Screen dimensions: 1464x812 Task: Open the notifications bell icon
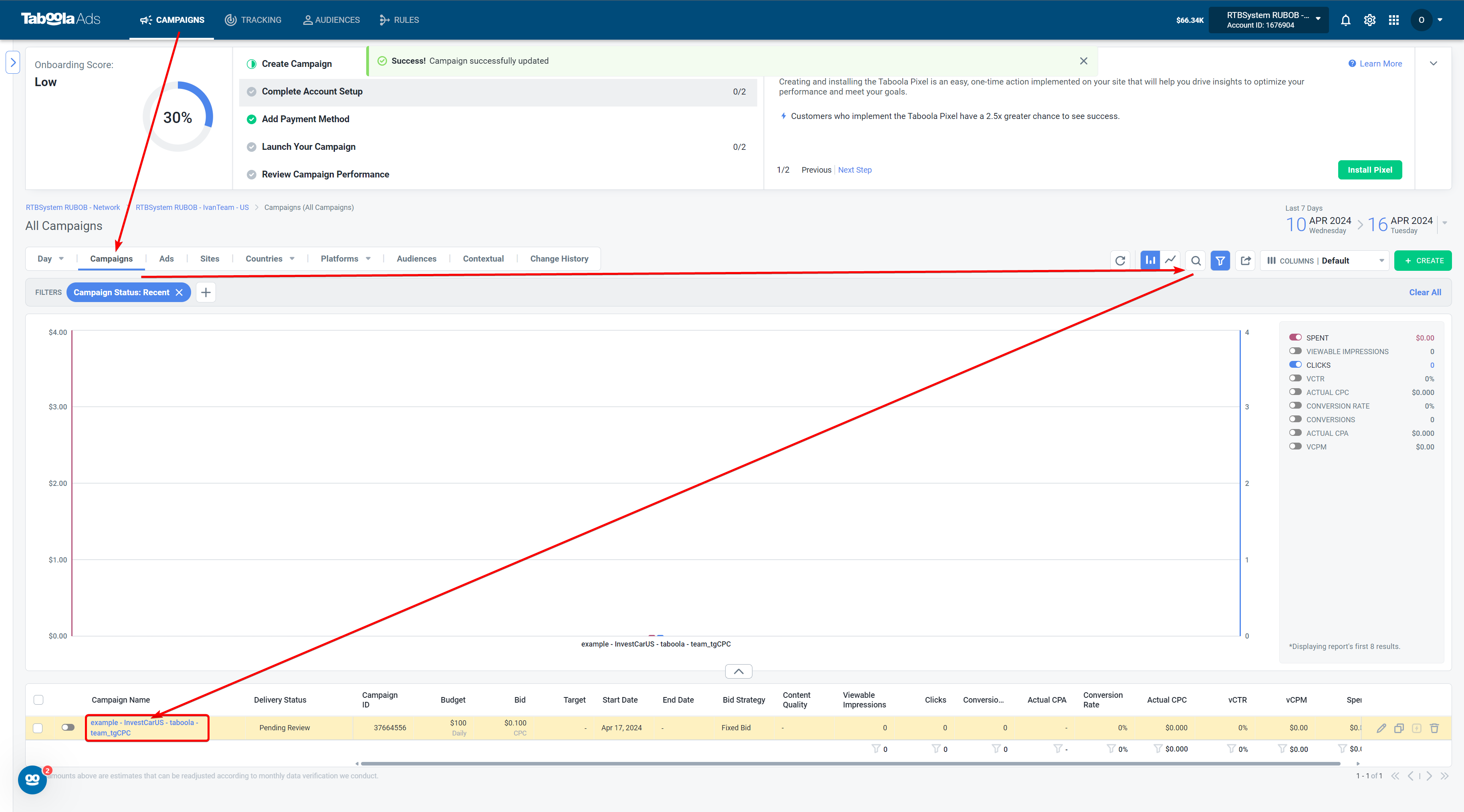[1345, 20]
